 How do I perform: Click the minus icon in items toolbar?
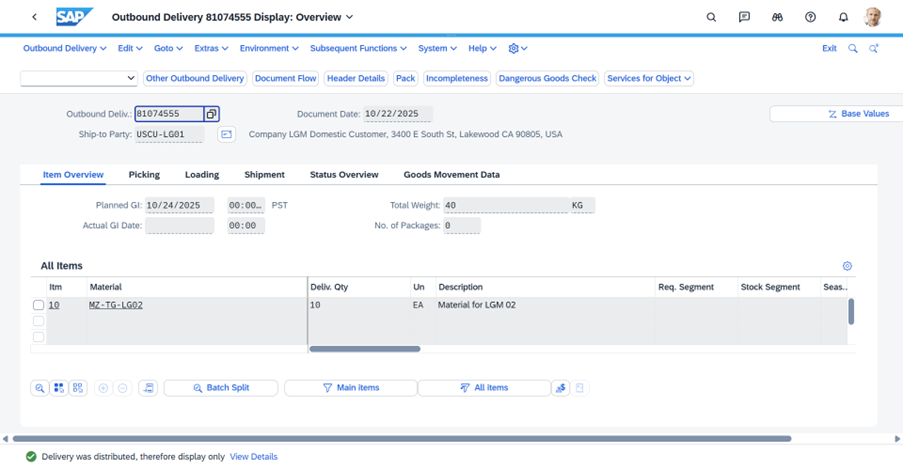(123, 388)
